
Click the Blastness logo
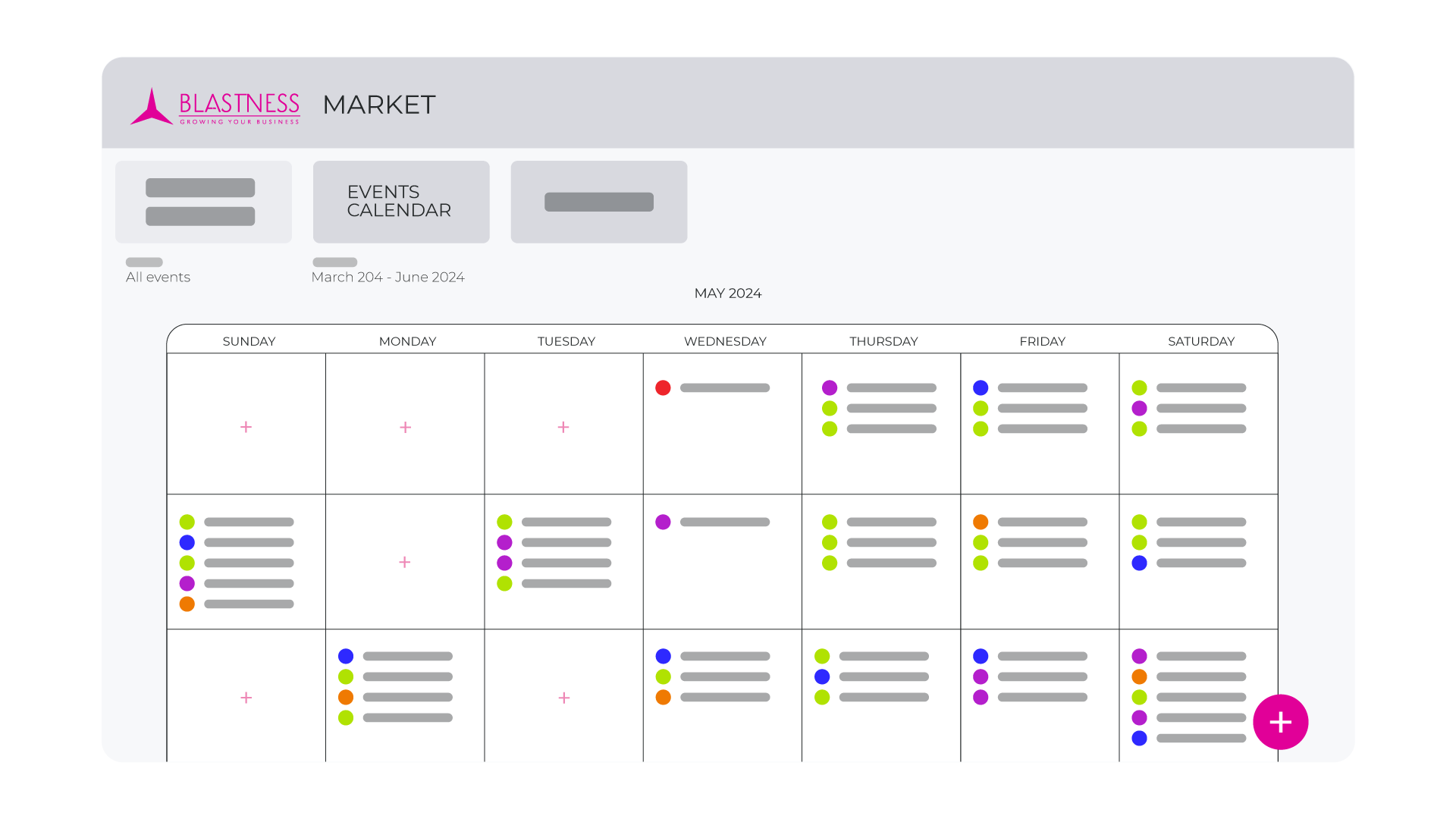pos(215,106)
